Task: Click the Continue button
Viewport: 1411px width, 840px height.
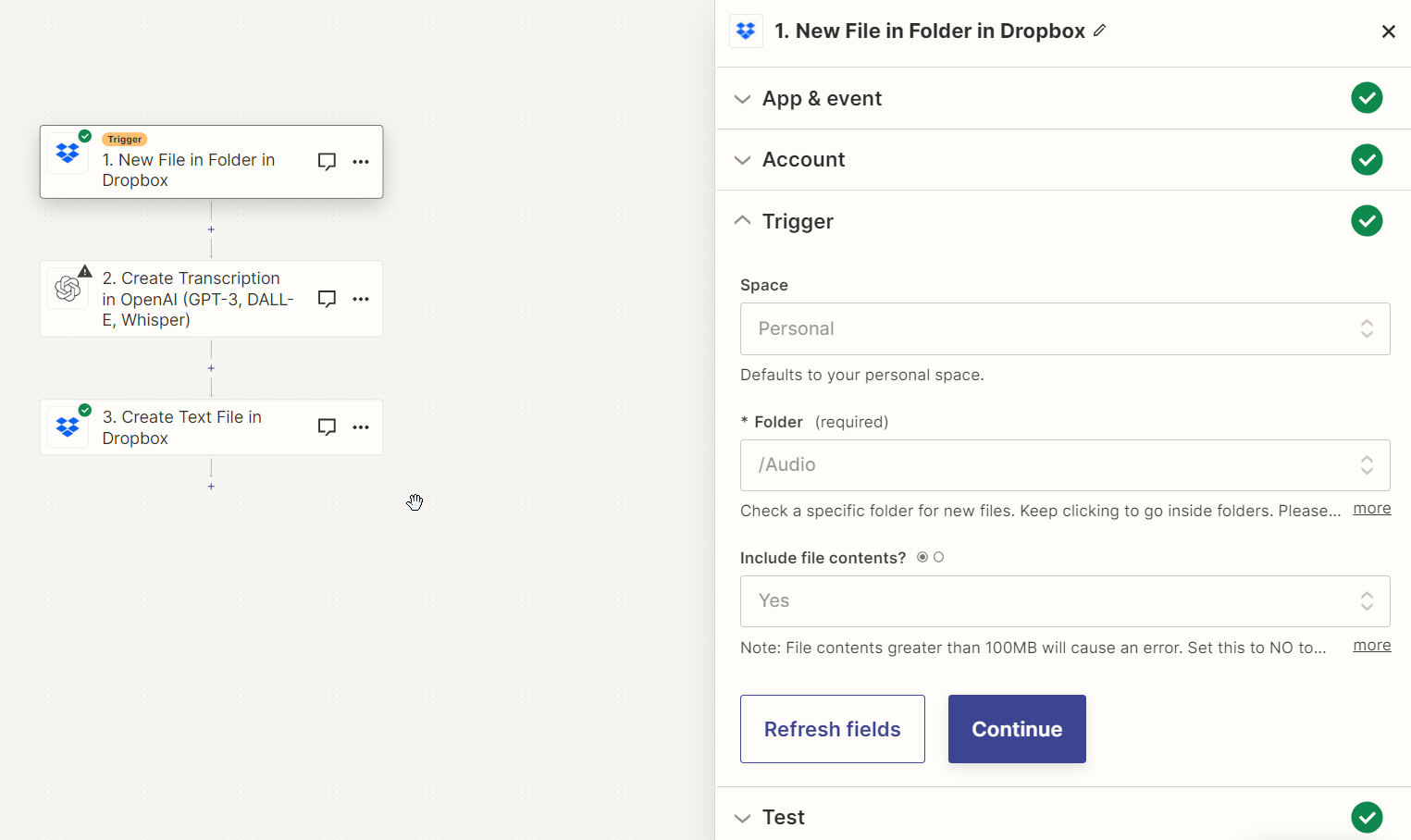Action: tap(1017, 729)
